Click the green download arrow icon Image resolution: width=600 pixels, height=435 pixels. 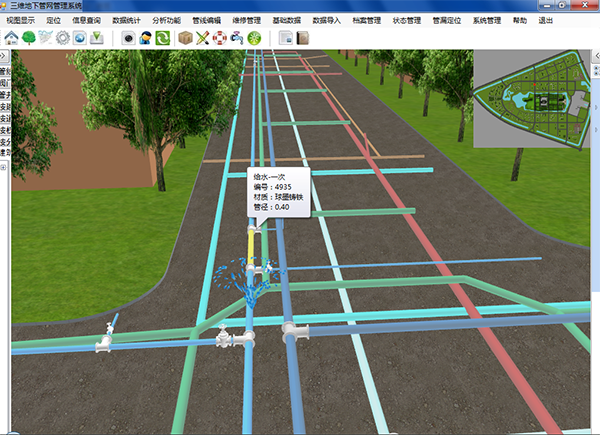pos(95,38)
